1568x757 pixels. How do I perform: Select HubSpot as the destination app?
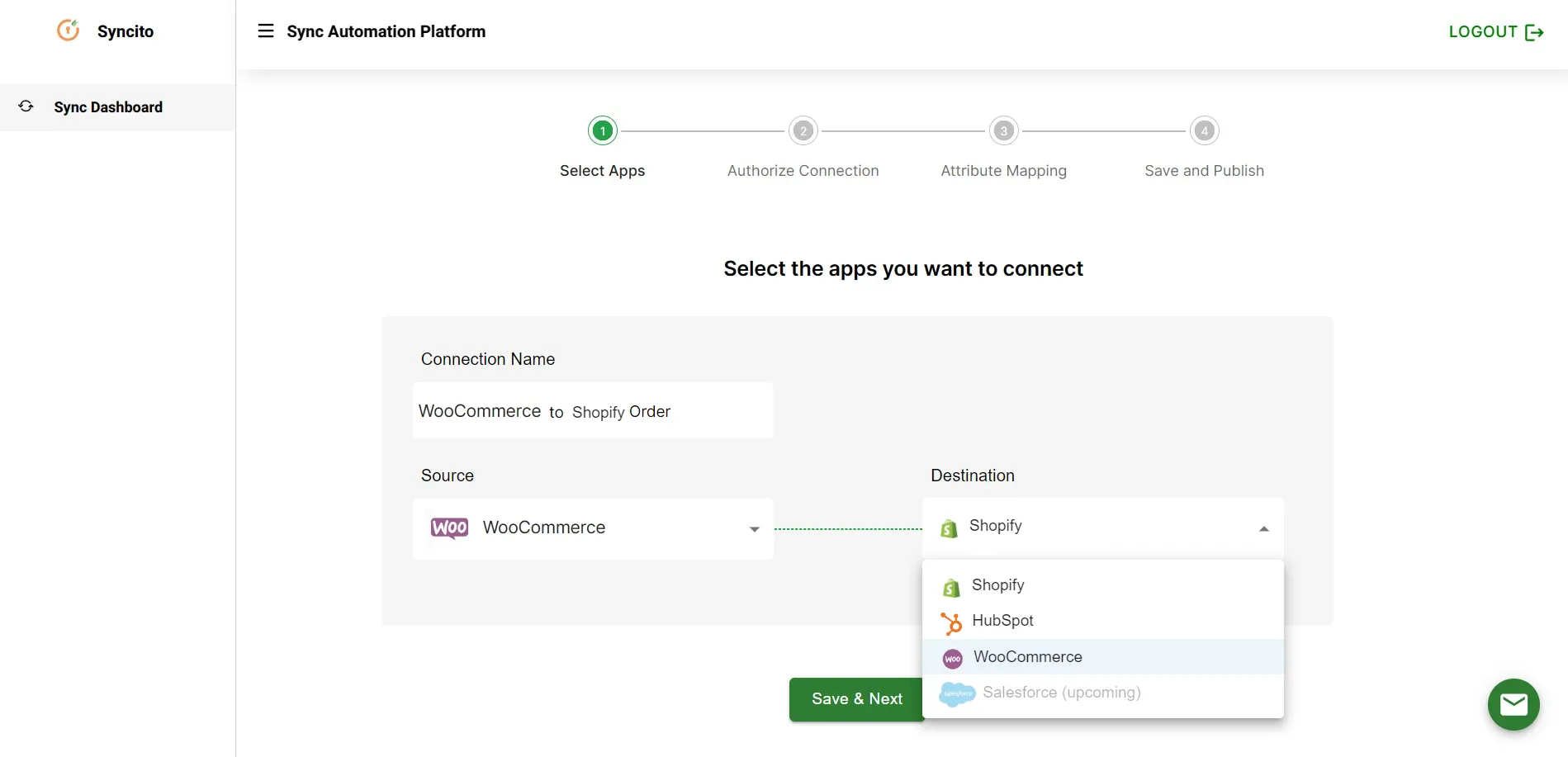(x=1002, y=621)
